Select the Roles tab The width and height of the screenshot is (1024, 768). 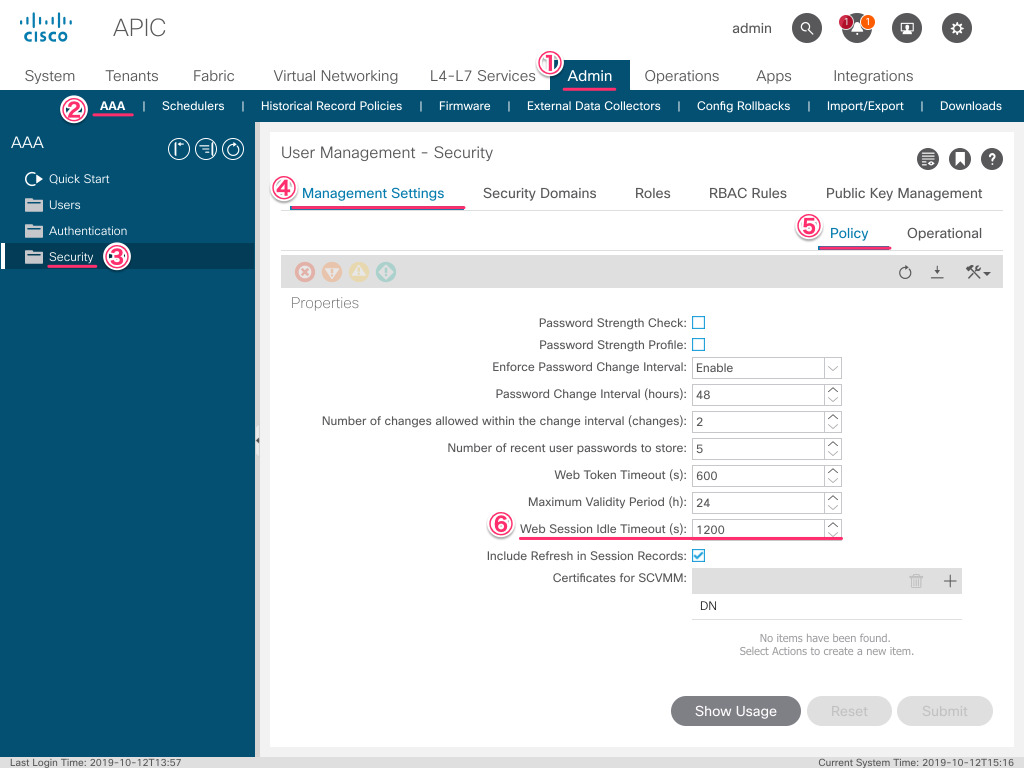point(652,193)
